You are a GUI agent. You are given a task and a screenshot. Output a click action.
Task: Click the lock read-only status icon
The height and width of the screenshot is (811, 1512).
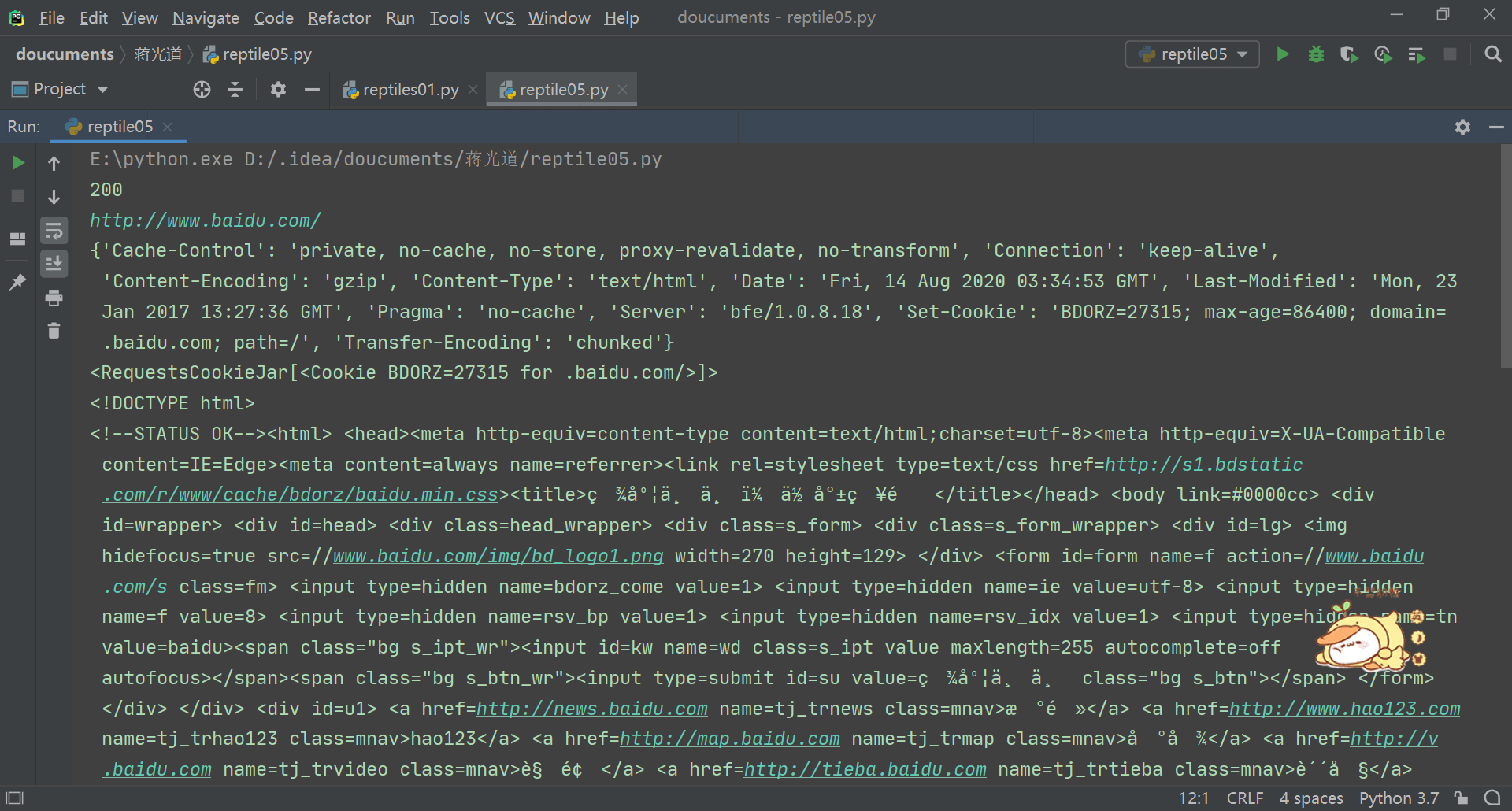[x=1462, y=798]
